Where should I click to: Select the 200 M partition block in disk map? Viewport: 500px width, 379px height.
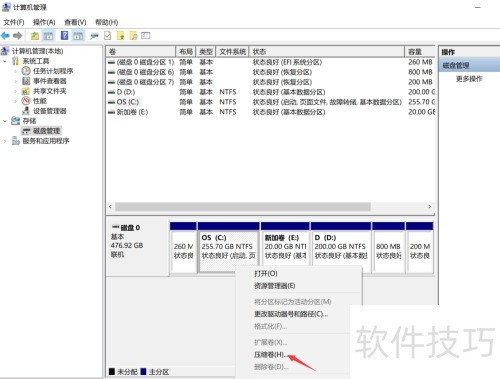click(x=420, y=248)
